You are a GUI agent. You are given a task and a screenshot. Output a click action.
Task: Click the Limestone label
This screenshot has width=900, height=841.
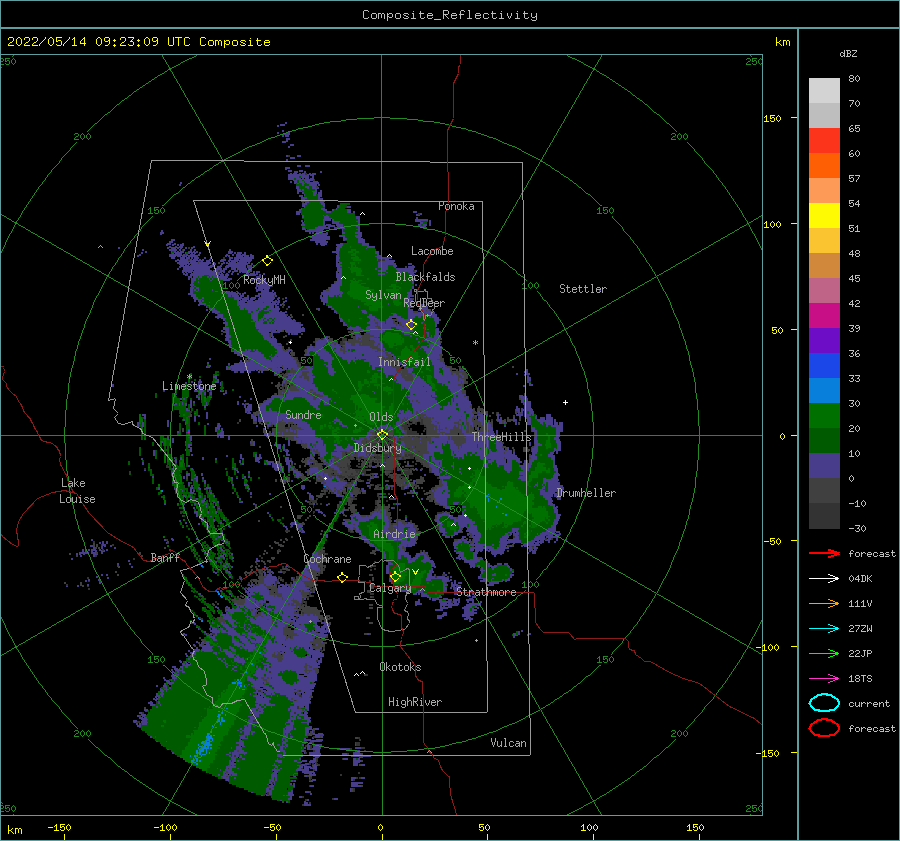tap(189, 386)
